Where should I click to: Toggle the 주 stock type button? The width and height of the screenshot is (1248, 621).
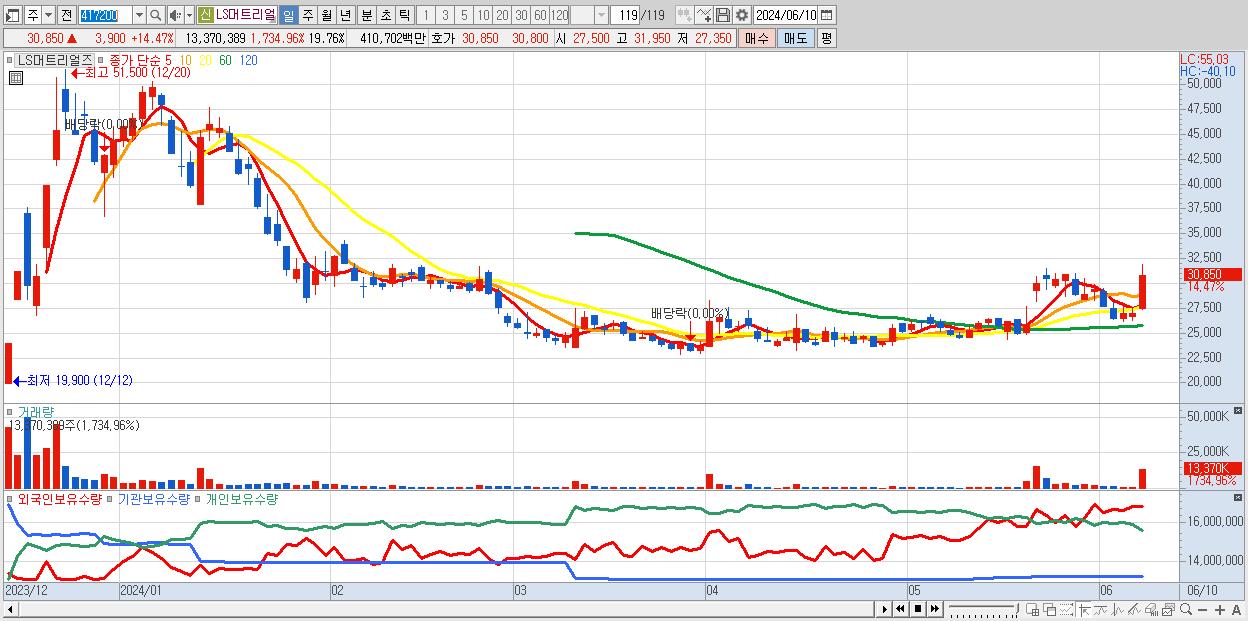point(32,15)
